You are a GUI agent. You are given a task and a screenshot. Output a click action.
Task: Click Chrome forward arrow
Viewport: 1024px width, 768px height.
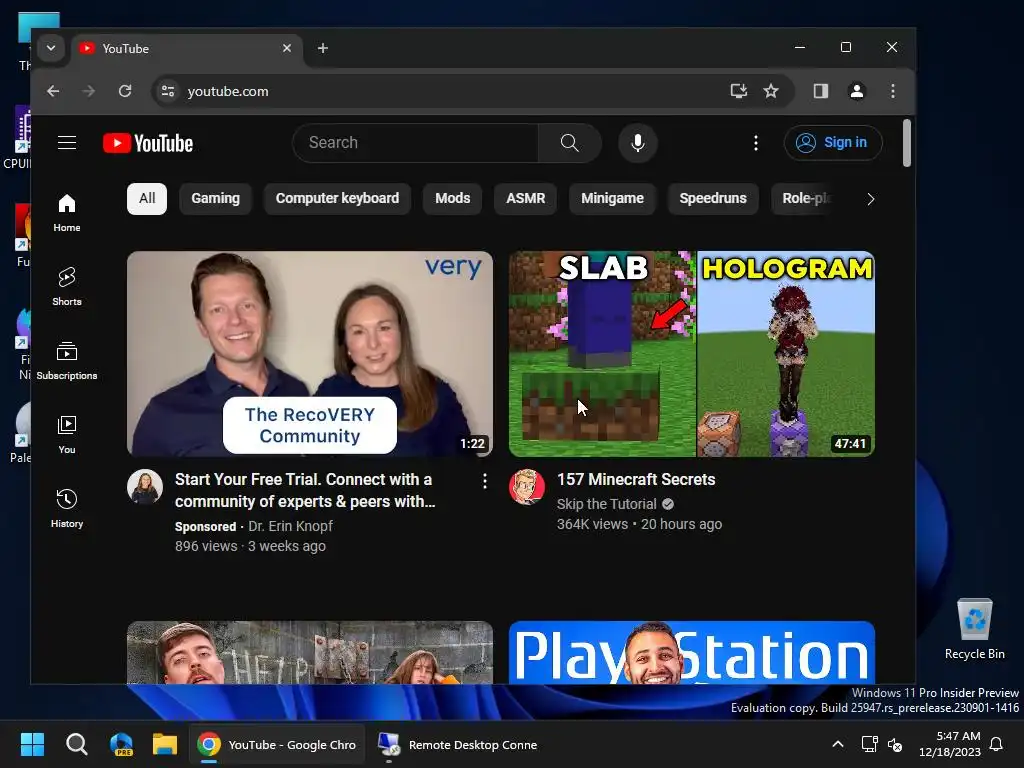tap(89, 91)
